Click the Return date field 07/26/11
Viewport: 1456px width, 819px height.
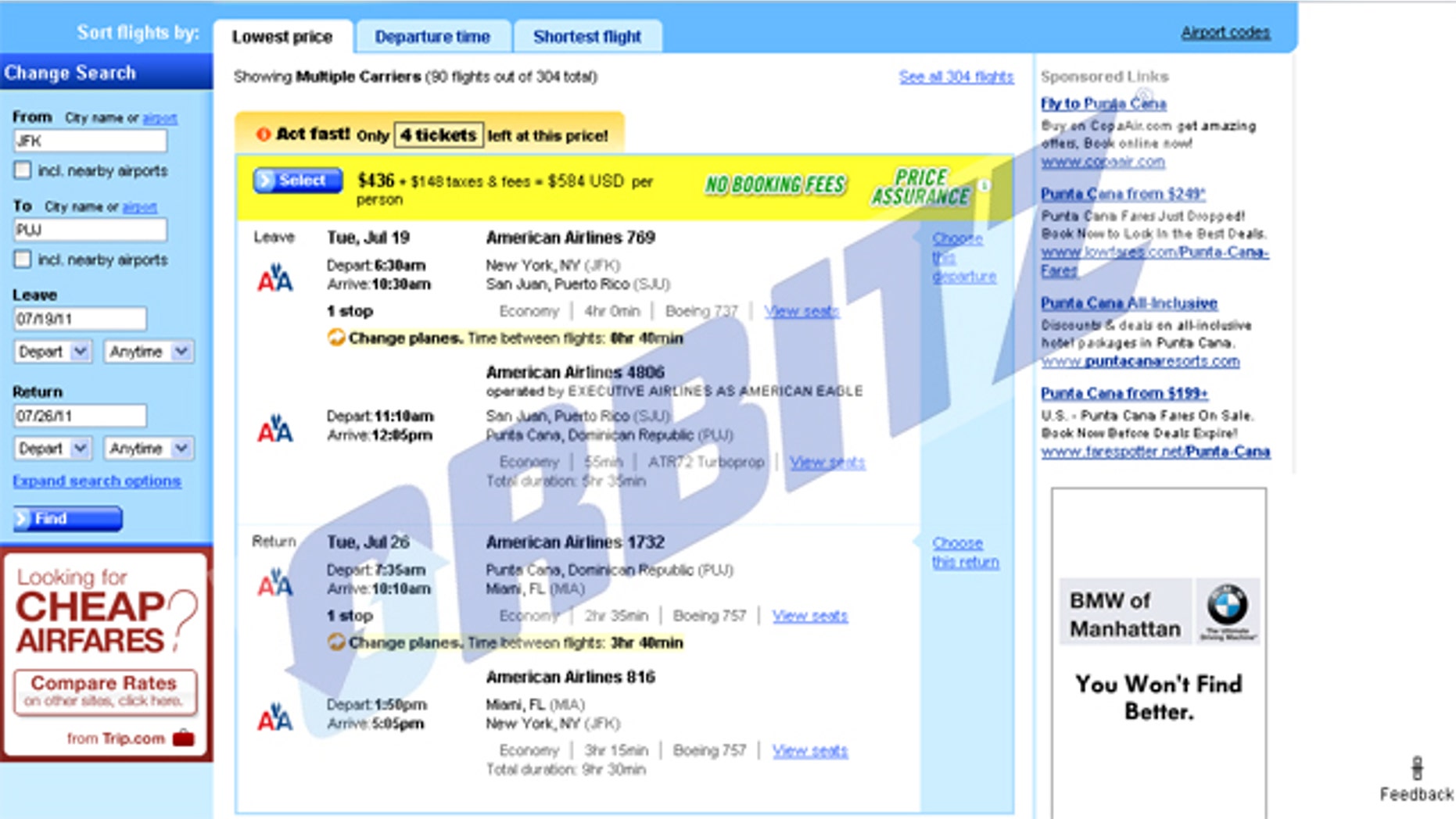pos(80,416)
